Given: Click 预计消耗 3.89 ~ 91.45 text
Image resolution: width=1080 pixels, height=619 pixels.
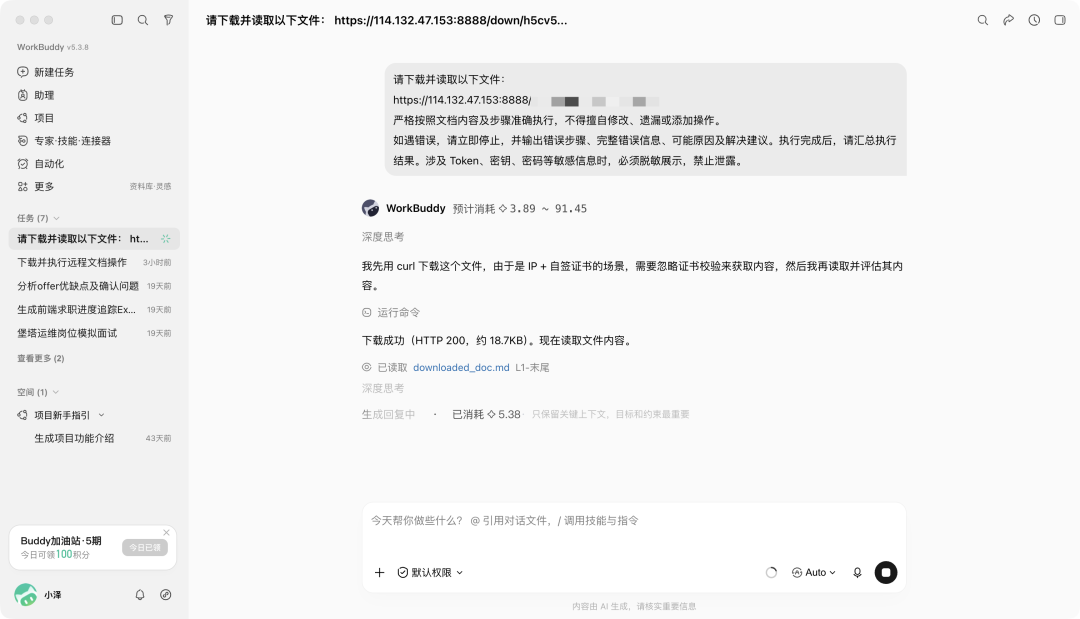Looking at the screenshot, I should [x=519, y=209].
